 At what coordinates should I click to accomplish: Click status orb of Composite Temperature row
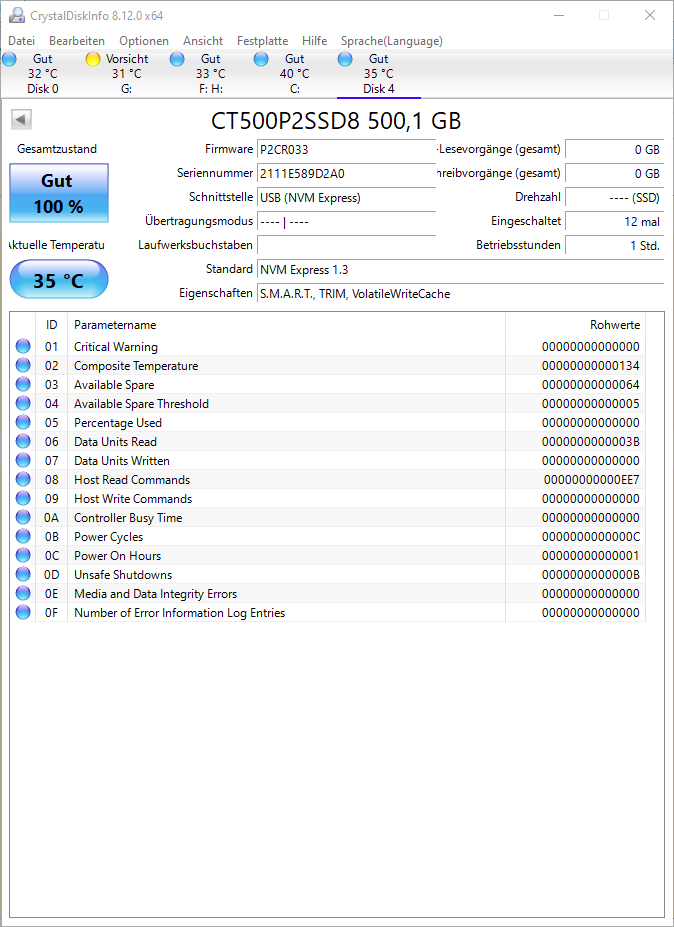click(23, 365)
